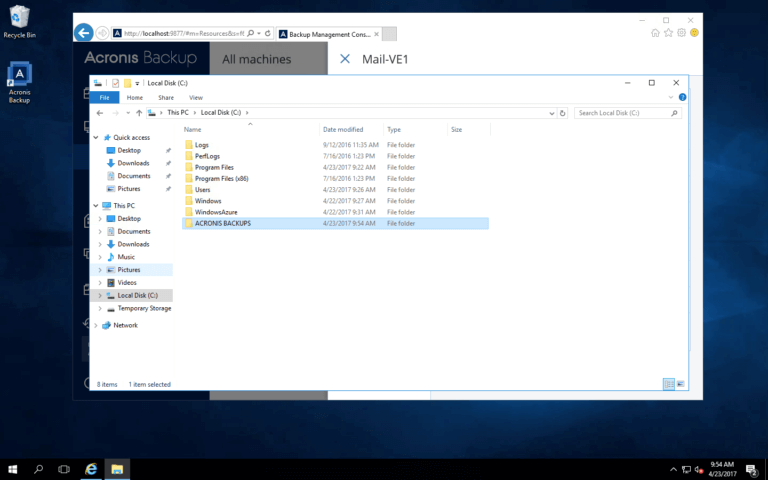Expand the Music node under This PC
This screenshot has width=768, height=480.
(x=100, y=257)
